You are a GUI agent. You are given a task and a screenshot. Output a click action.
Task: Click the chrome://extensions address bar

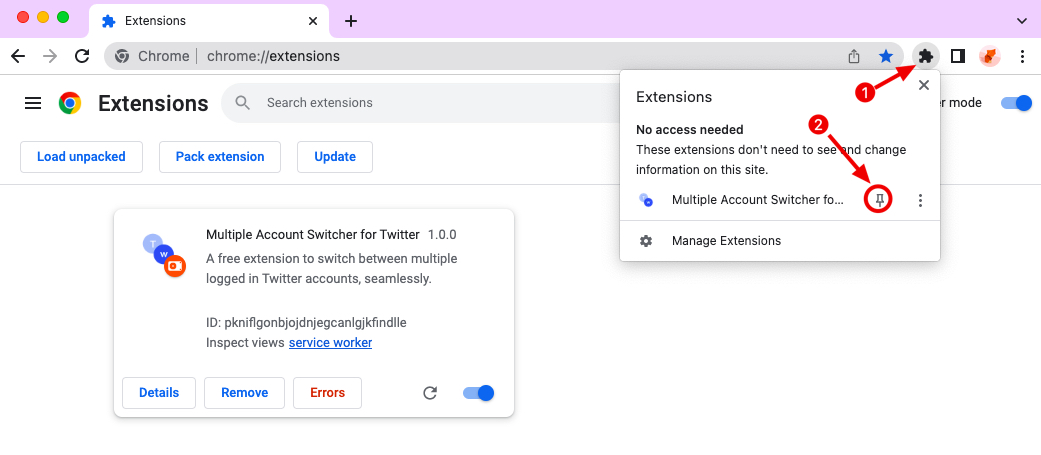tap(505, 56)
